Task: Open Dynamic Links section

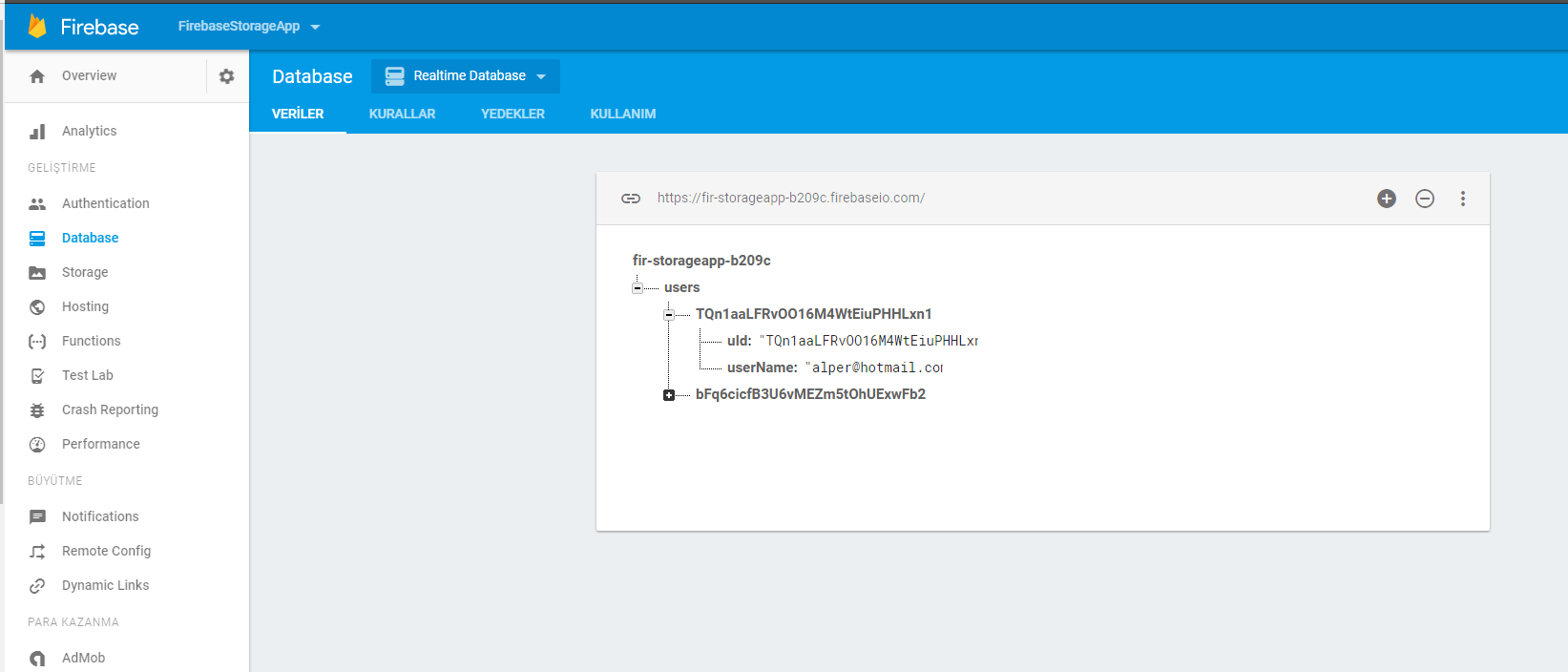Action: pos(106,586)
